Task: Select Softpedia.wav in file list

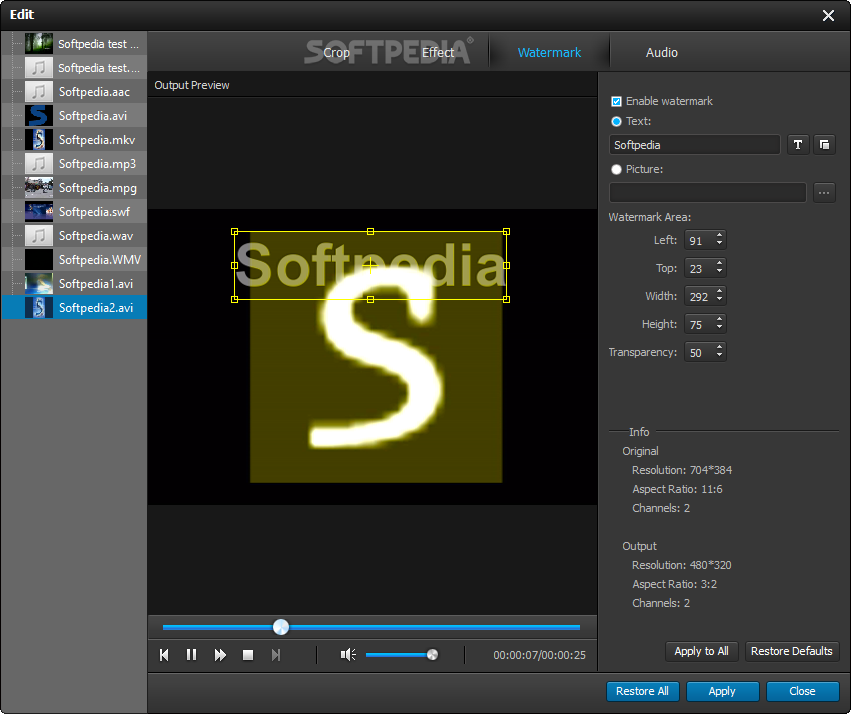Action: tap(74, 235)
